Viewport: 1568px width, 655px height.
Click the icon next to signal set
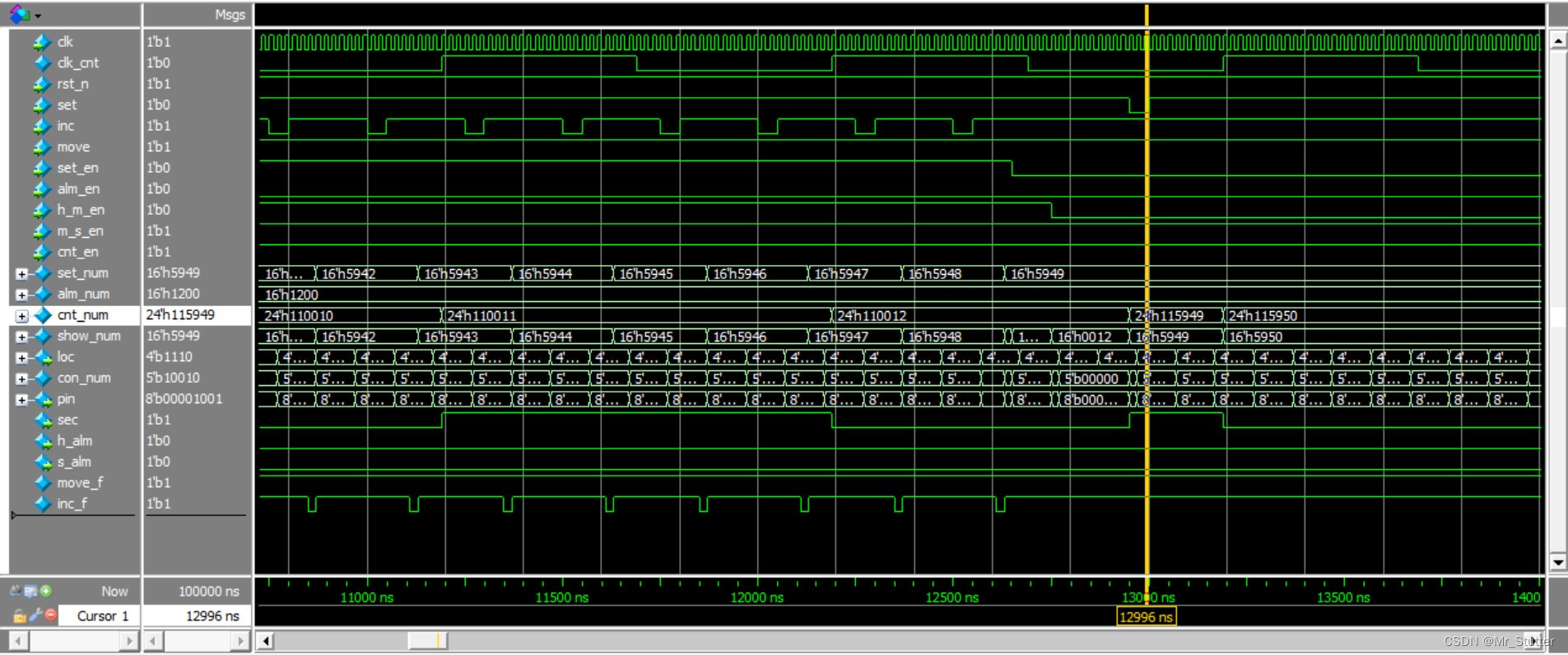pos(42,105)
